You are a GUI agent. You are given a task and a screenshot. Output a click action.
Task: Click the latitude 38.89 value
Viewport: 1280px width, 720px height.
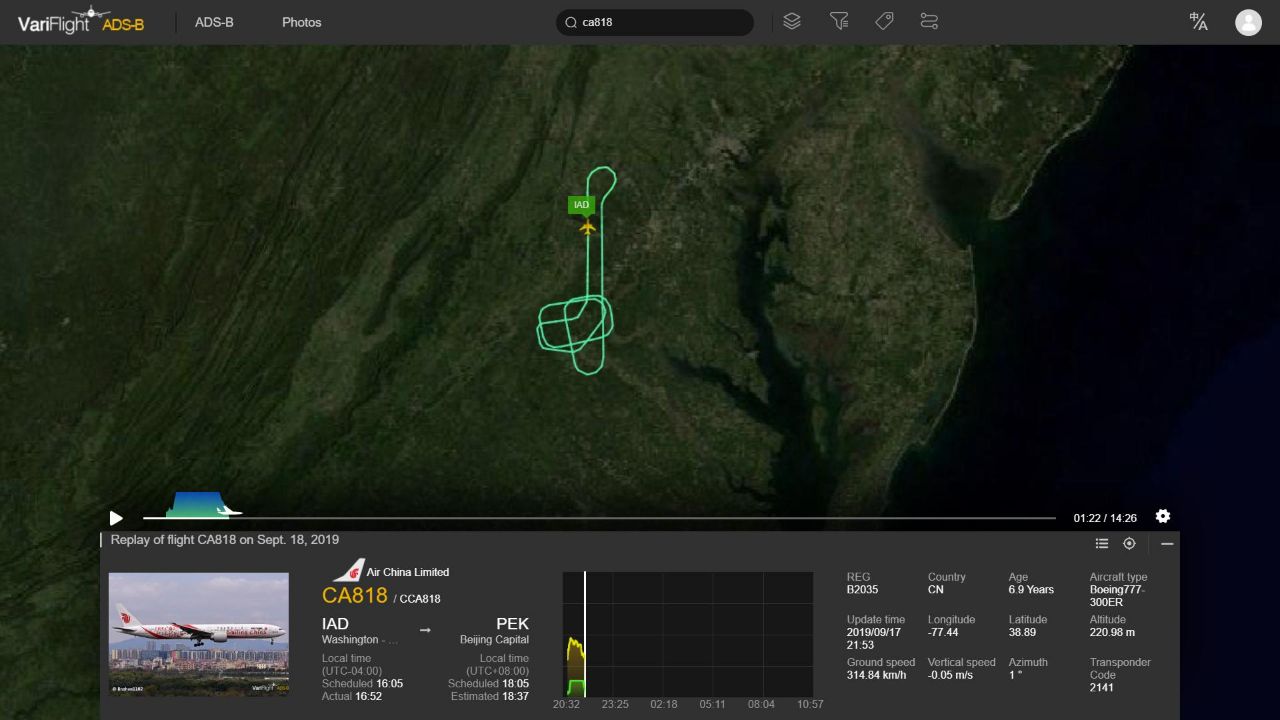tap(1021, 633)
